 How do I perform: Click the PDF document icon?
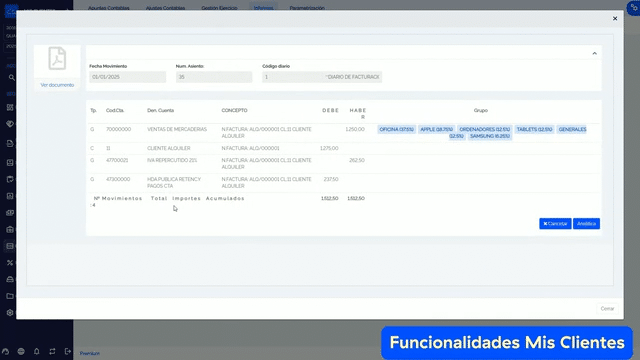tap(57, 58)
